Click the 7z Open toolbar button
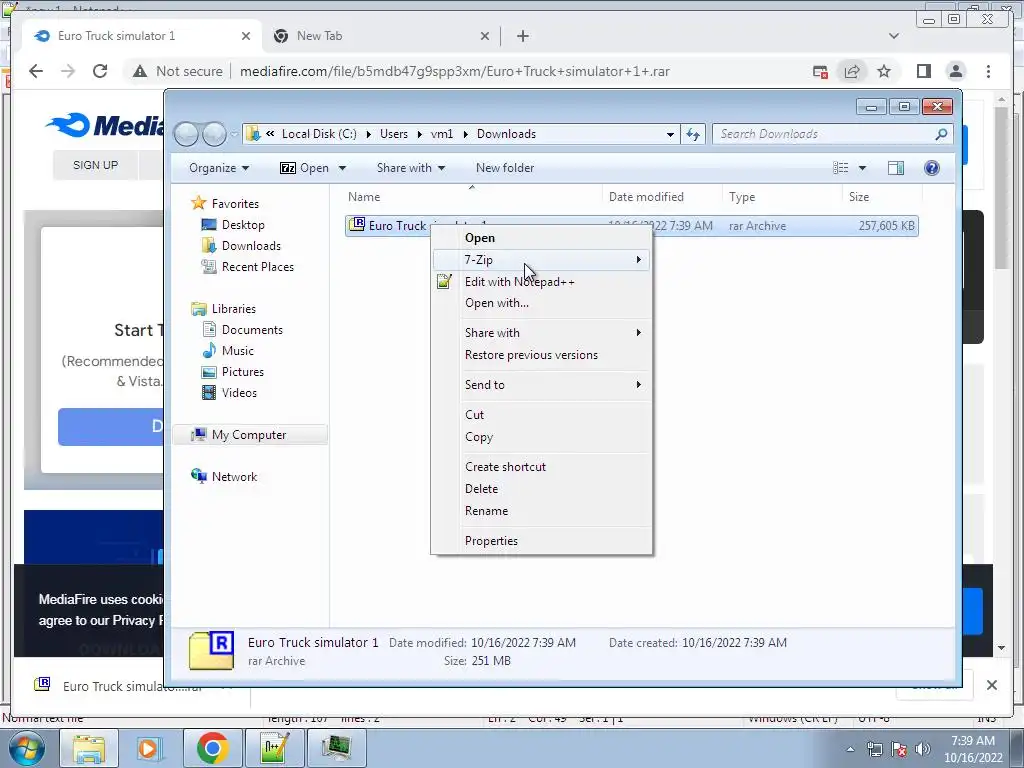 304,168
